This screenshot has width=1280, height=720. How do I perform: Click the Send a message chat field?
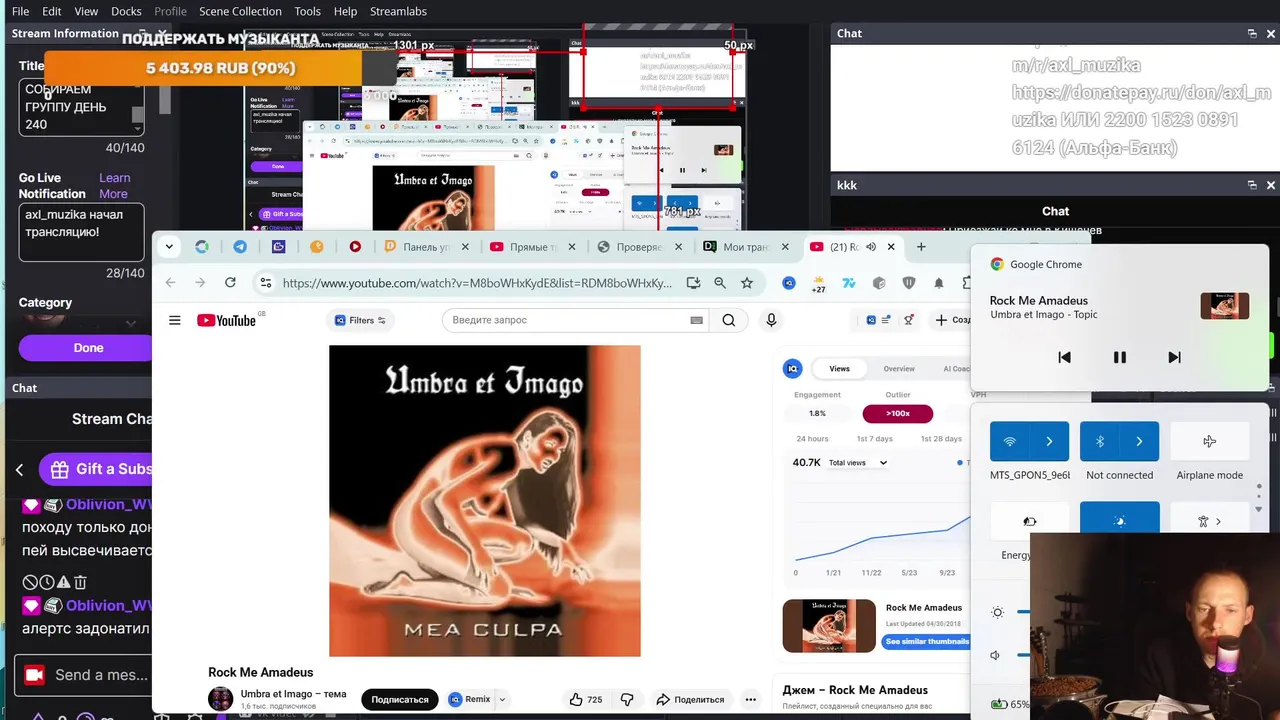click(x=83, y=675)
